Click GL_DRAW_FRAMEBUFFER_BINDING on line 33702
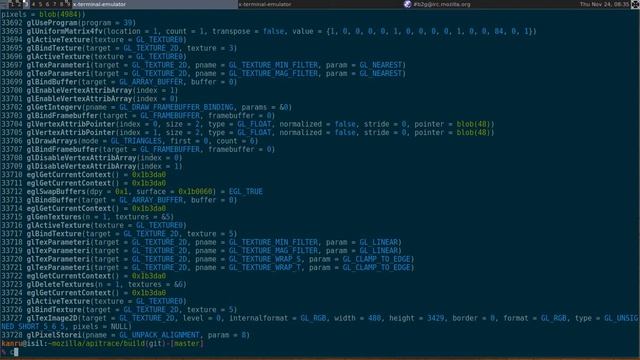Viewport: 640px width, 360px height. pyautogui.click(x=176, y=107)
